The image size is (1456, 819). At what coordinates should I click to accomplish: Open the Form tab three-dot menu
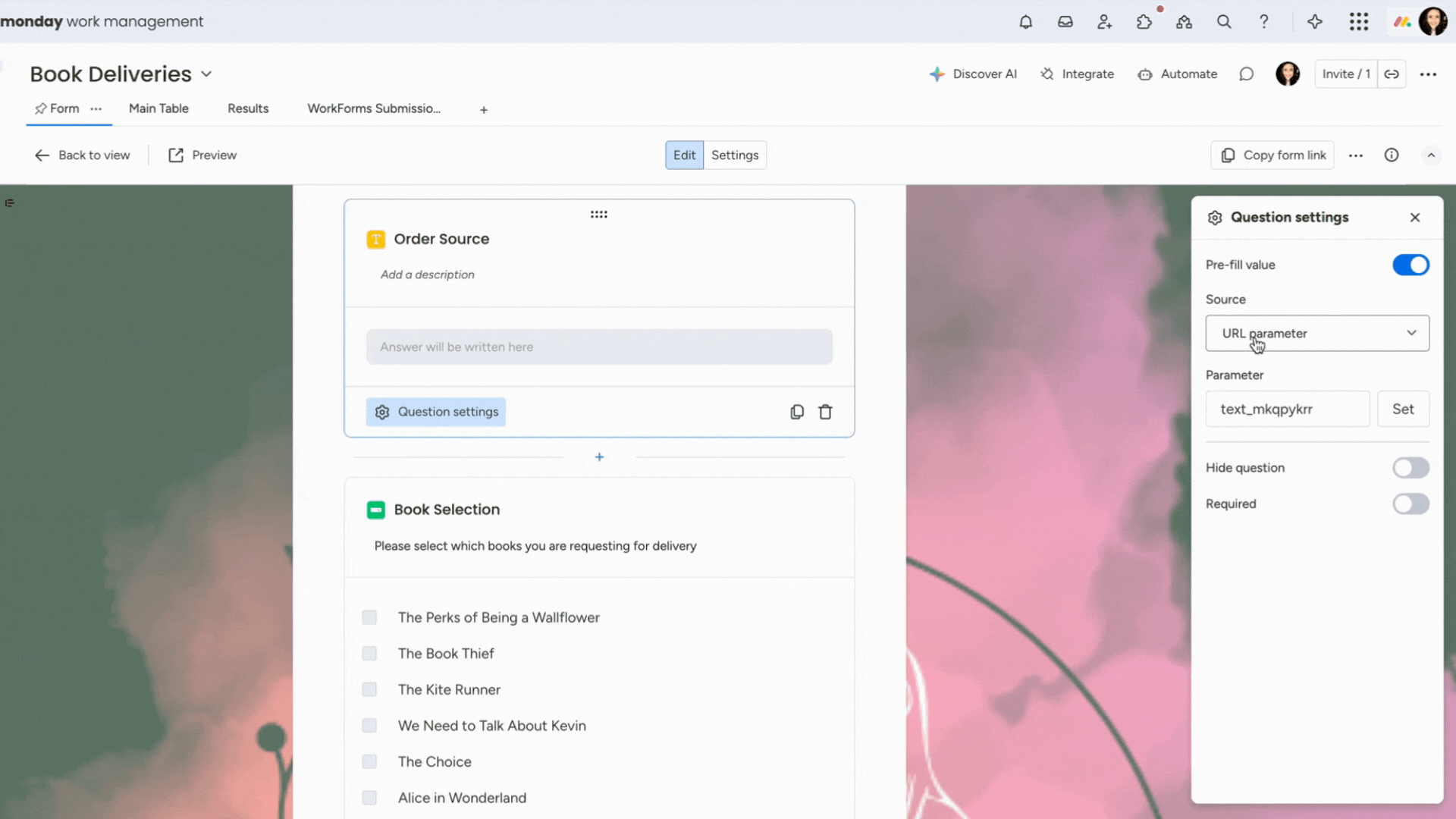click(96, 109)
